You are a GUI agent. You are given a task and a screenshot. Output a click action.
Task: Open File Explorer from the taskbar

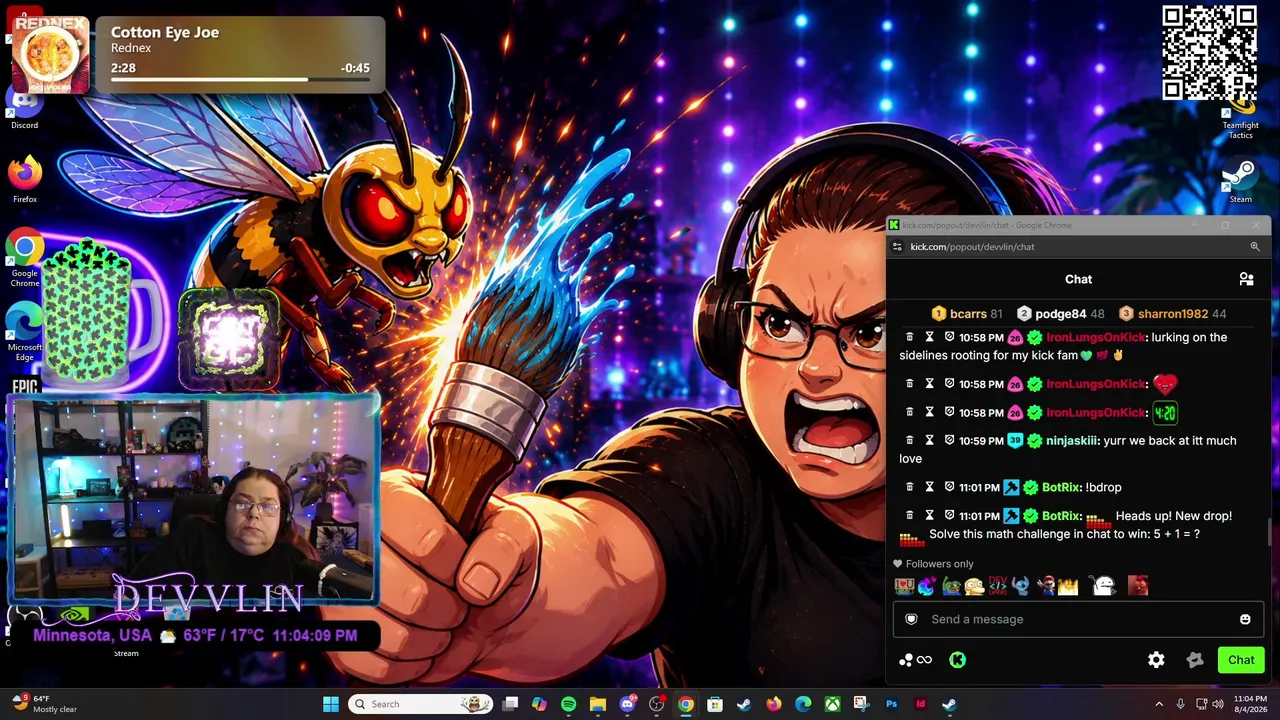click(x=597, y=704)
